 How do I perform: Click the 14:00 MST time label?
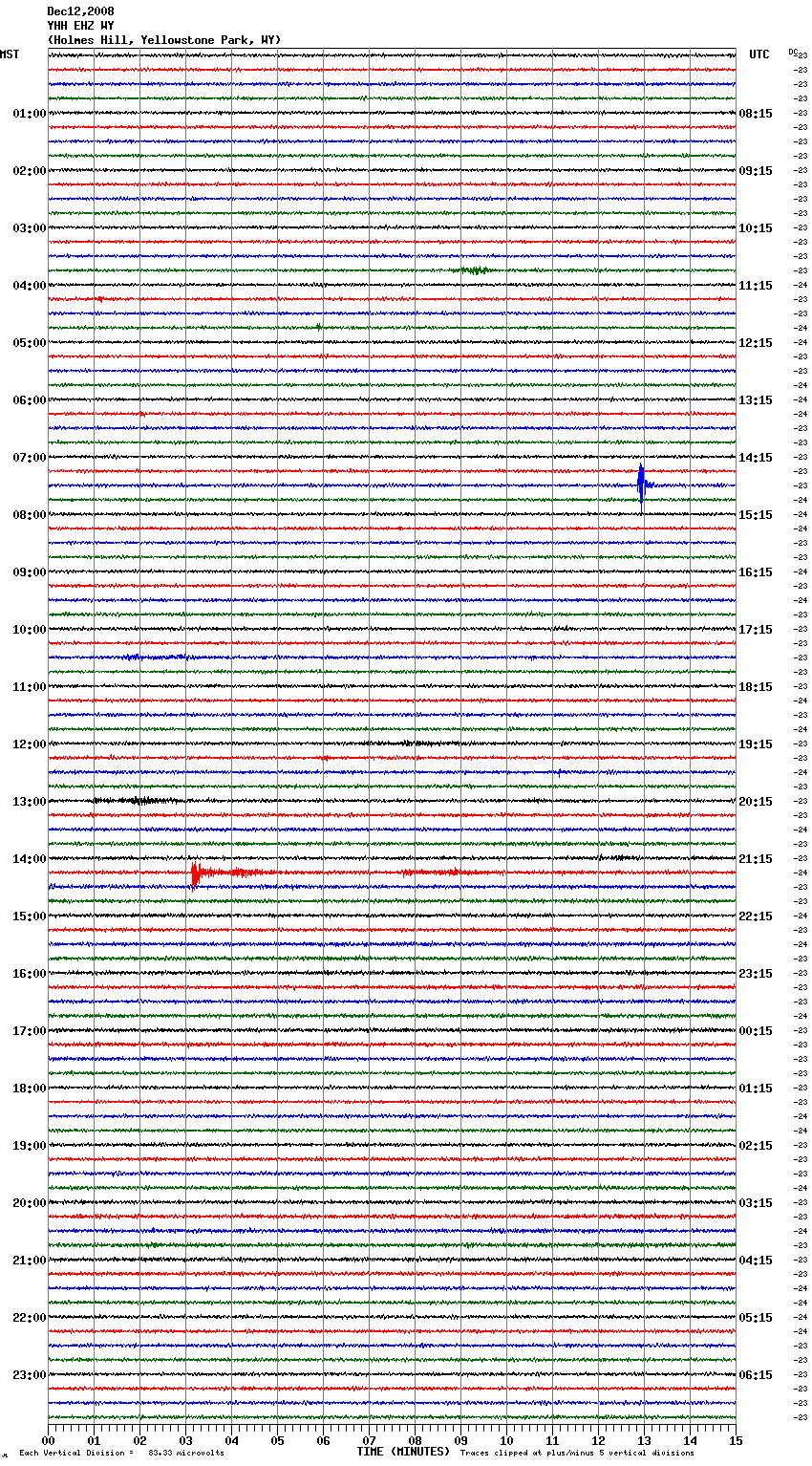click(x=29, y=859)
